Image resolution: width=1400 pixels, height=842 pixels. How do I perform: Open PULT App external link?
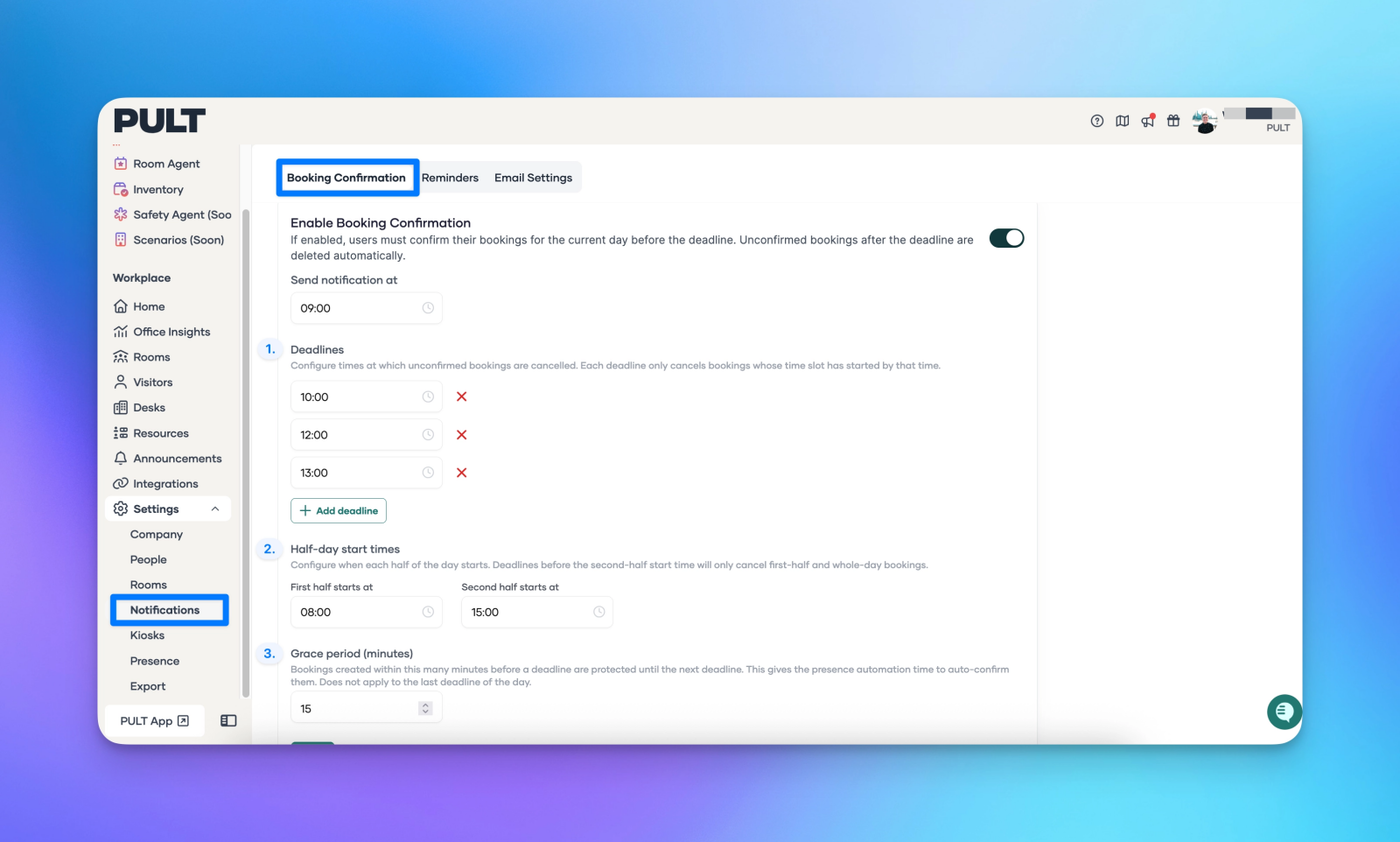pos(154,721)
